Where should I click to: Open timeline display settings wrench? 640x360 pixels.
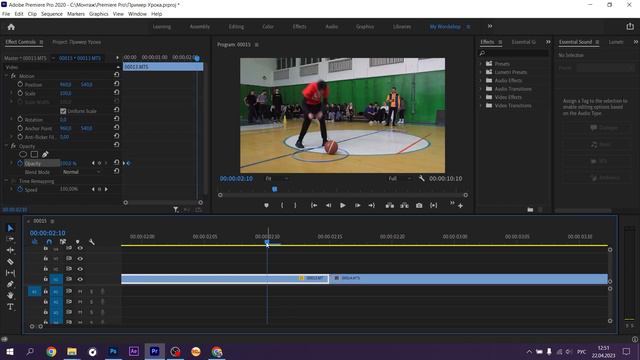91,242
